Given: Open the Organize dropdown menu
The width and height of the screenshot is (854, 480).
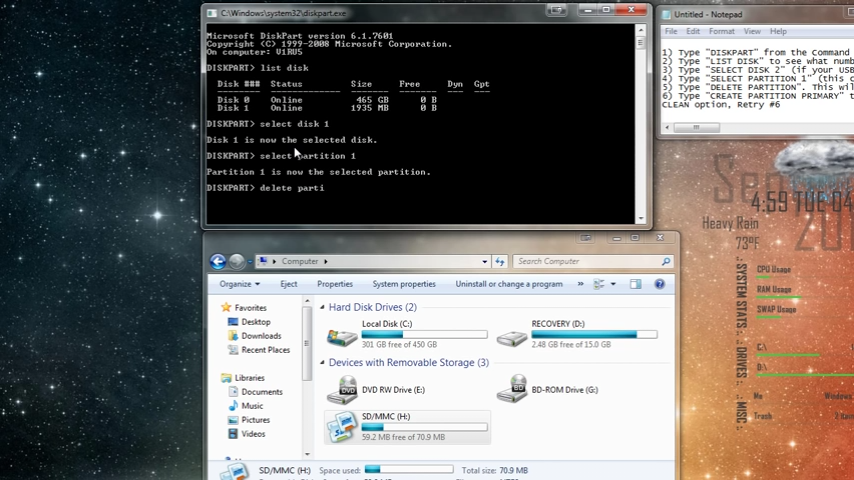Looking at the screenshot, I should (239, 284).
